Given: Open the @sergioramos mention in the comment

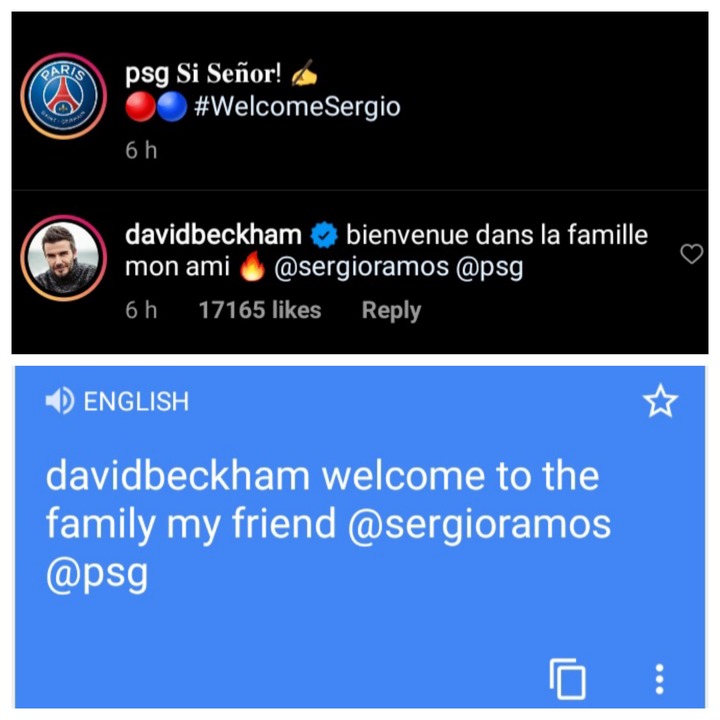Looking at the screenshot, I should 361,267.
